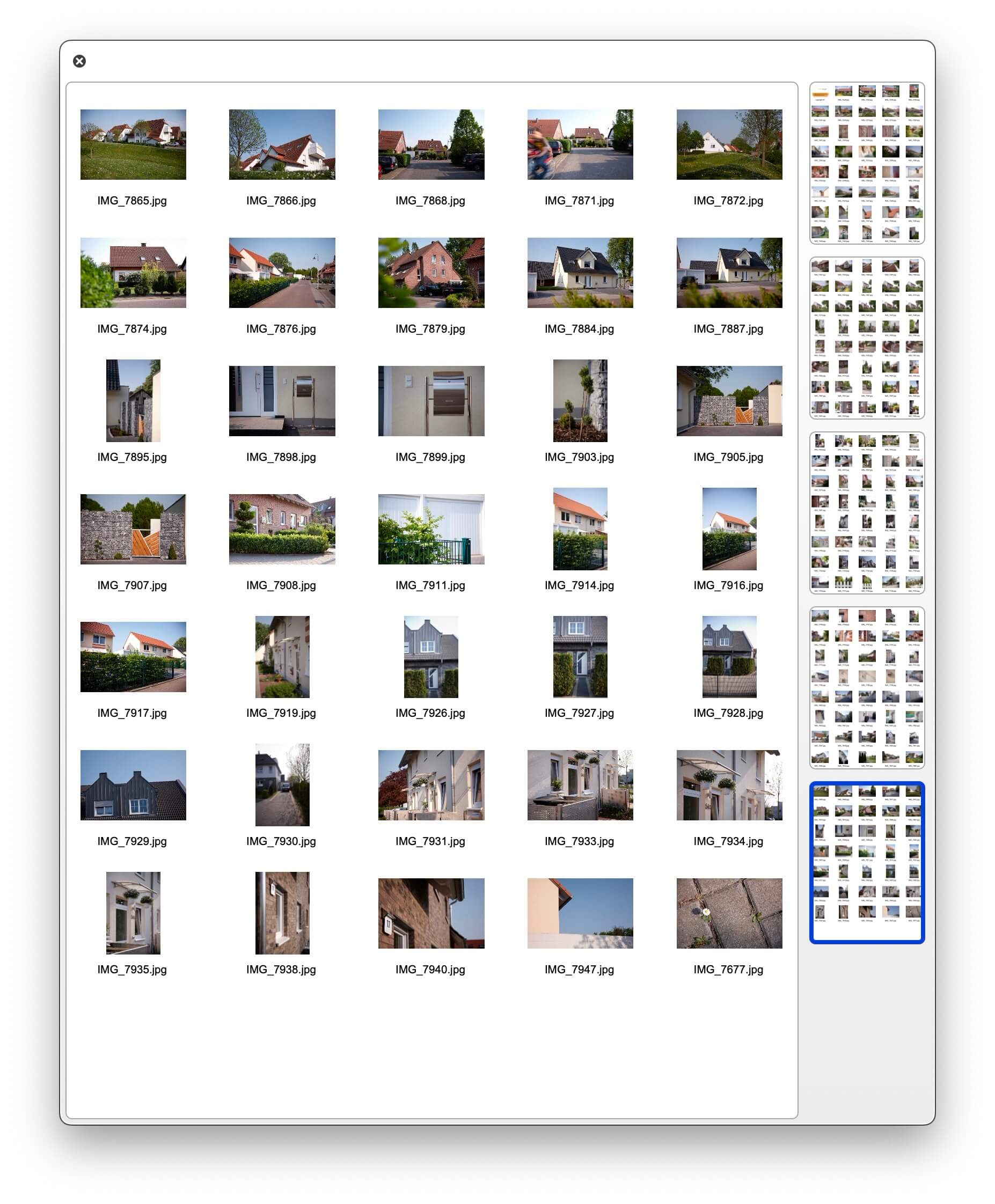Viewport: 995px width, 1204px height.
Task: Click thumbnail IMG_7931.jpg
Action: tap(431, 785)
